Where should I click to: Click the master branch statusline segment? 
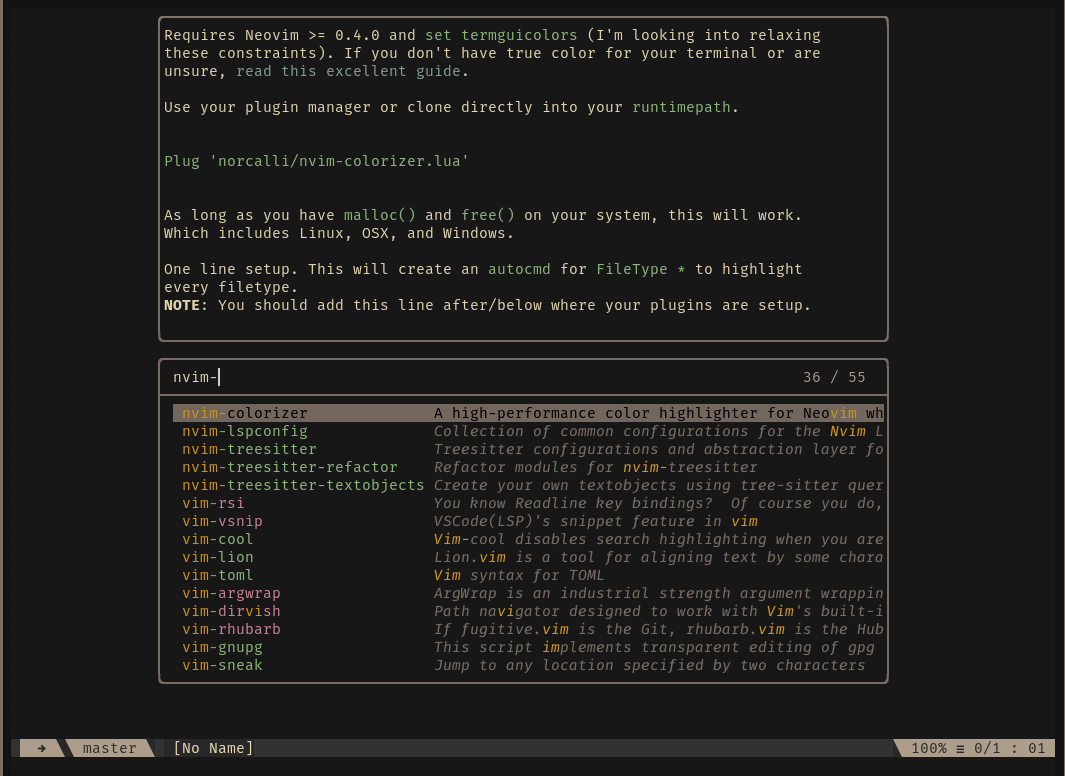pos(109,748)
